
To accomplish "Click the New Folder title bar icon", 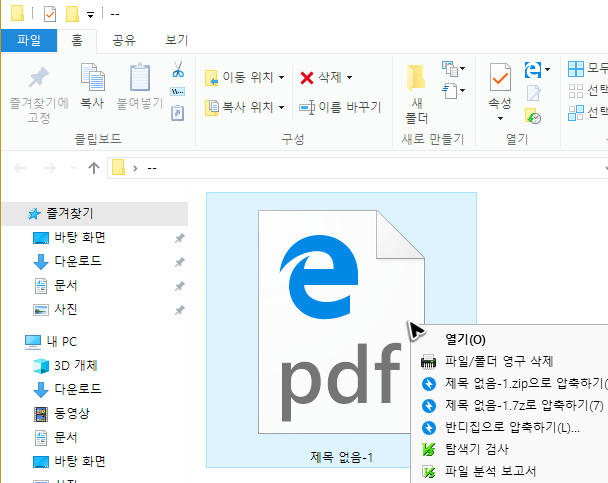I will (73, 14).
